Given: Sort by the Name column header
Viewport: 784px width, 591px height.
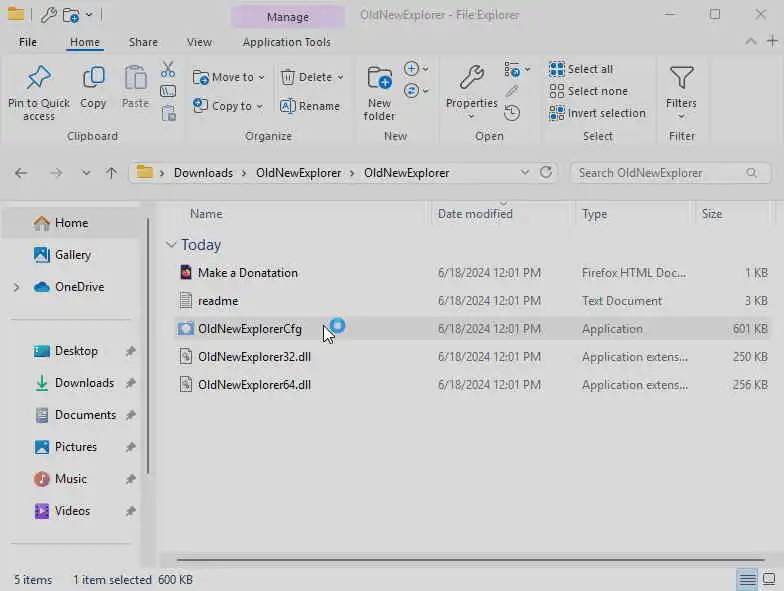Looking at the screenshot, I should [x=206, y=214].
